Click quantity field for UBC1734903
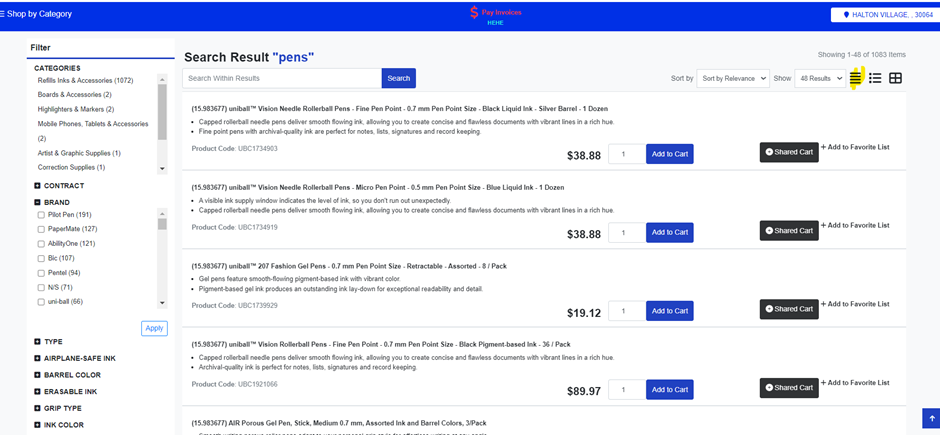The image size is (940, 435). (627, 154)
